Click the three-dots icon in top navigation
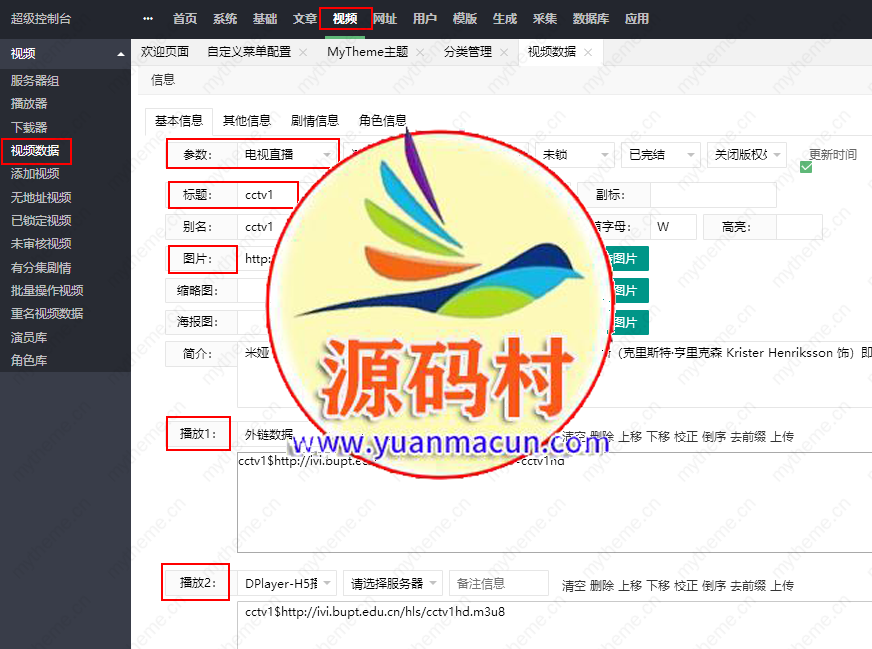 click(148, 19)
